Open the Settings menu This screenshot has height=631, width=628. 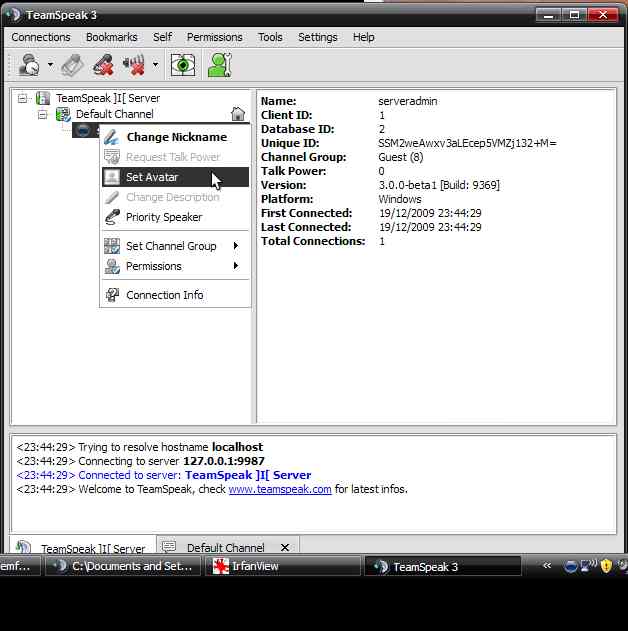pyautogui.click(x=317, y=37)
